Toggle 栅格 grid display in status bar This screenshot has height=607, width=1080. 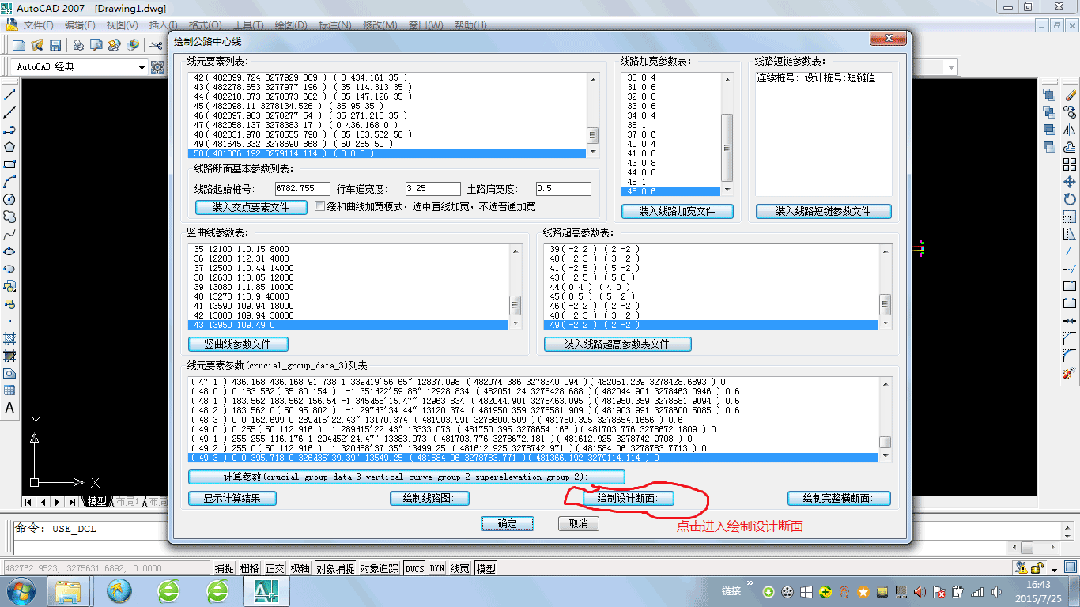coord(249,568)
